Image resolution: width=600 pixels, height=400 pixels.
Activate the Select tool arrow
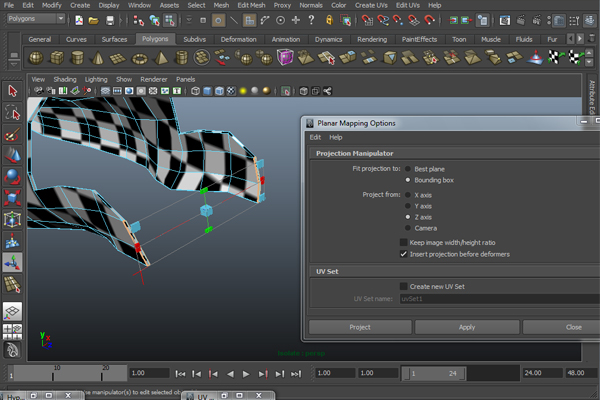tap(13, 91)
